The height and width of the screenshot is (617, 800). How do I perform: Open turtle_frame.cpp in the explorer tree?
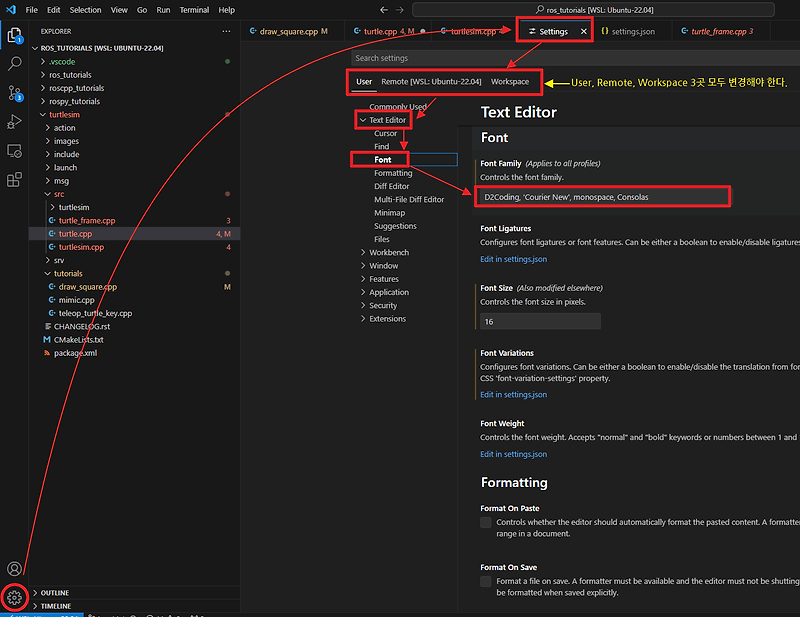pyautogui.click(x=87, y=220)
